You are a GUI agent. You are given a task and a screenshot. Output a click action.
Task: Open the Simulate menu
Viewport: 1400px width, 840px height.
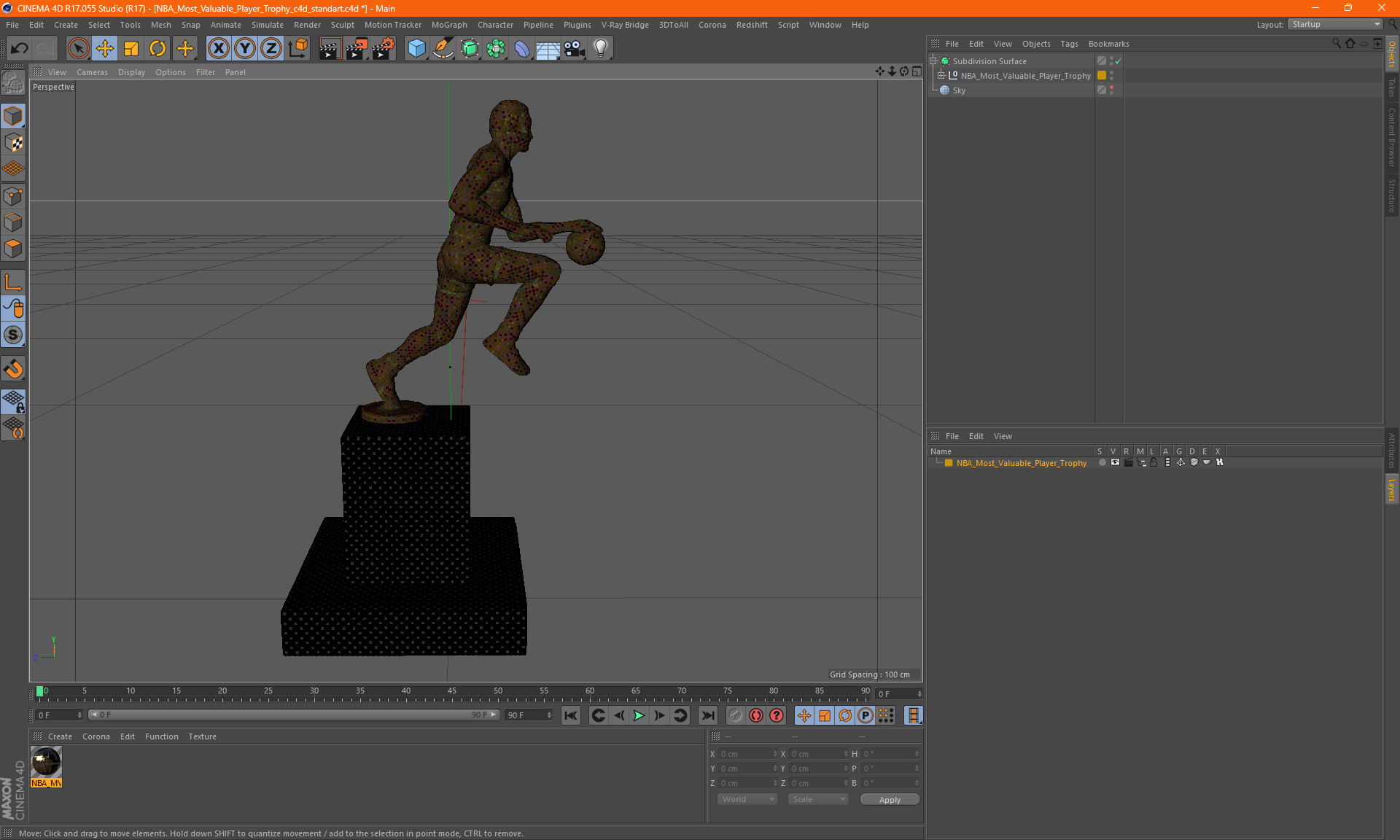coord(267,25)
